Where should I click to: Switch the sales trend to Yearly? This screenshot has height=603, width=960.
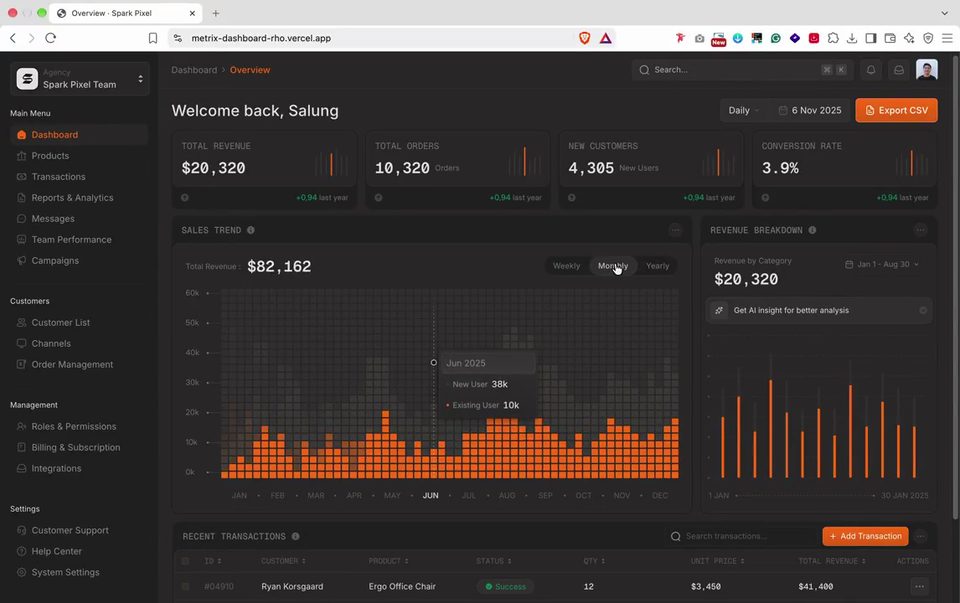pyautogui.click(x=658, y=266)
